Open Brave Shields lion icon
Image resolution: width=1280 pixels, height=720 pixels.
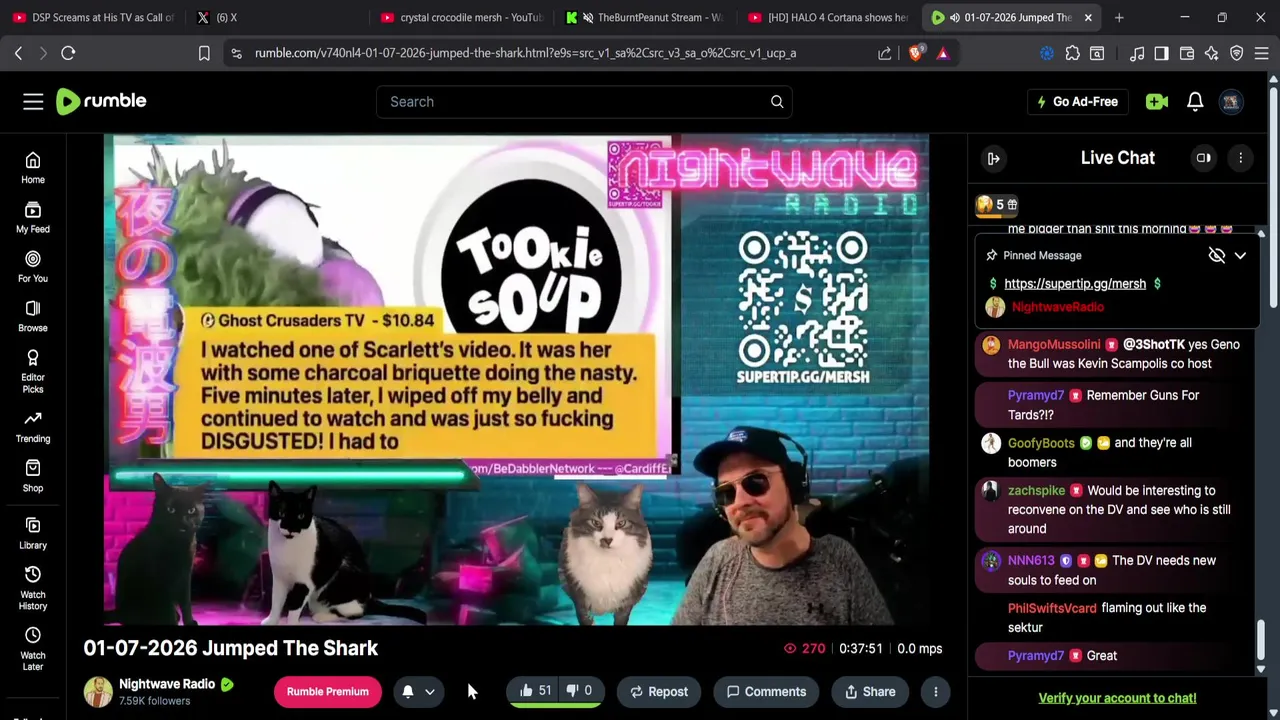click(x=915, y=53)
